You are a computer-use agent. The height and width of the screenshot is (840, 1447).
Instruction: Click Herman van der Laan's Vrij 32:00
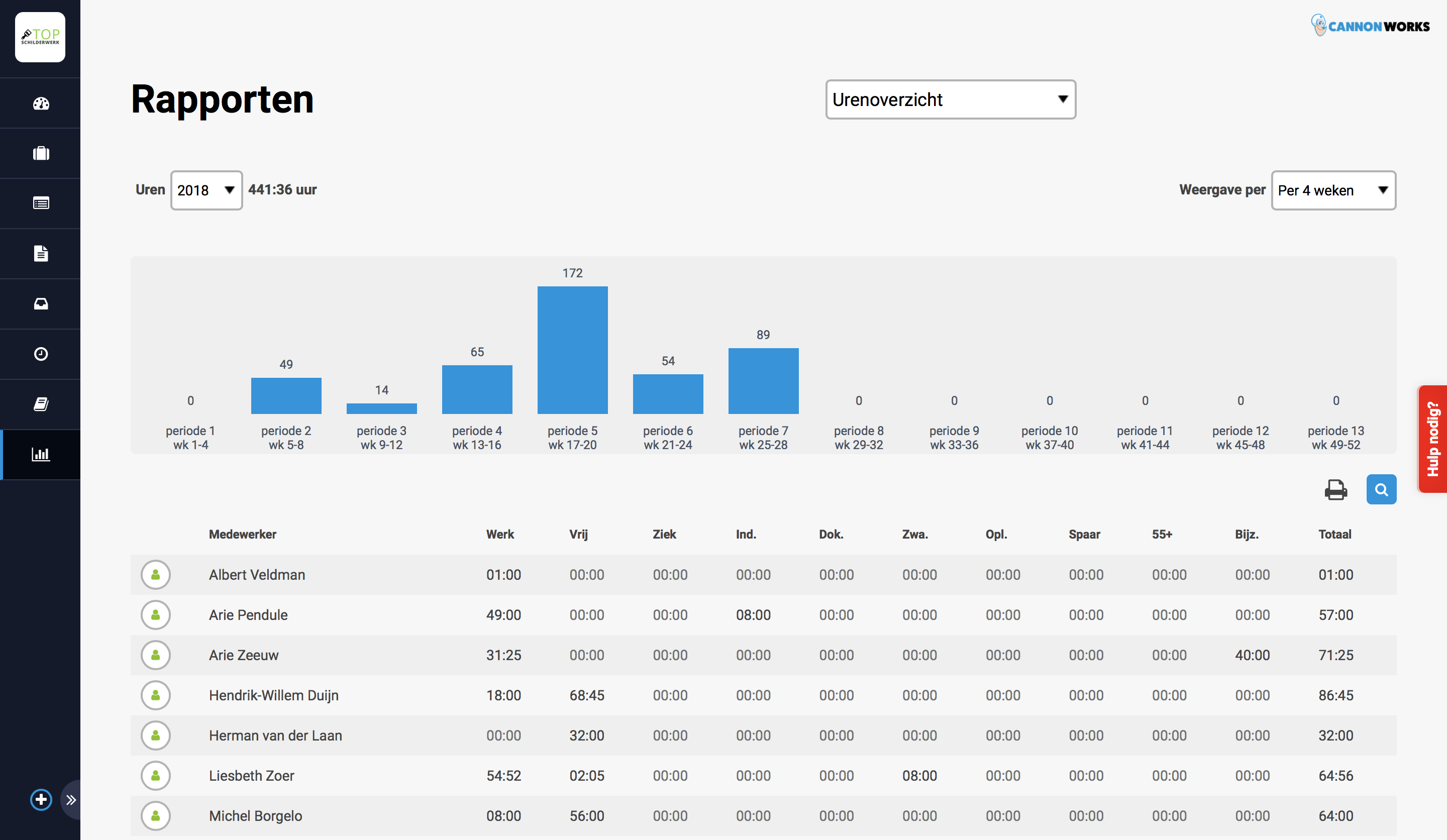point(586,736)
